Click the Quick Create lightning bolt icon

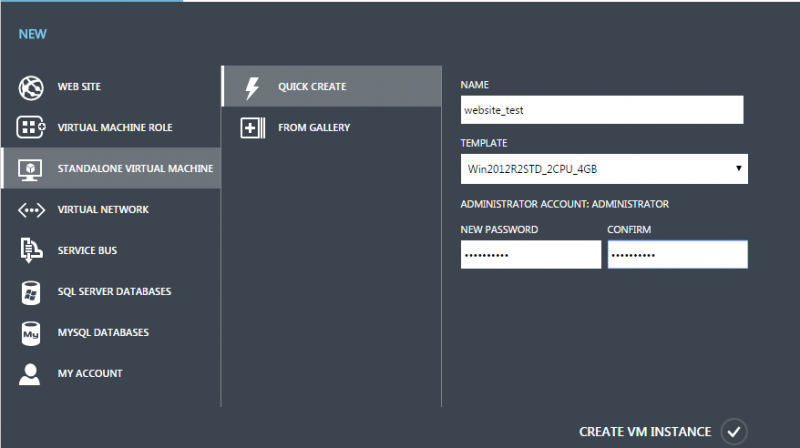pos(252,87)
